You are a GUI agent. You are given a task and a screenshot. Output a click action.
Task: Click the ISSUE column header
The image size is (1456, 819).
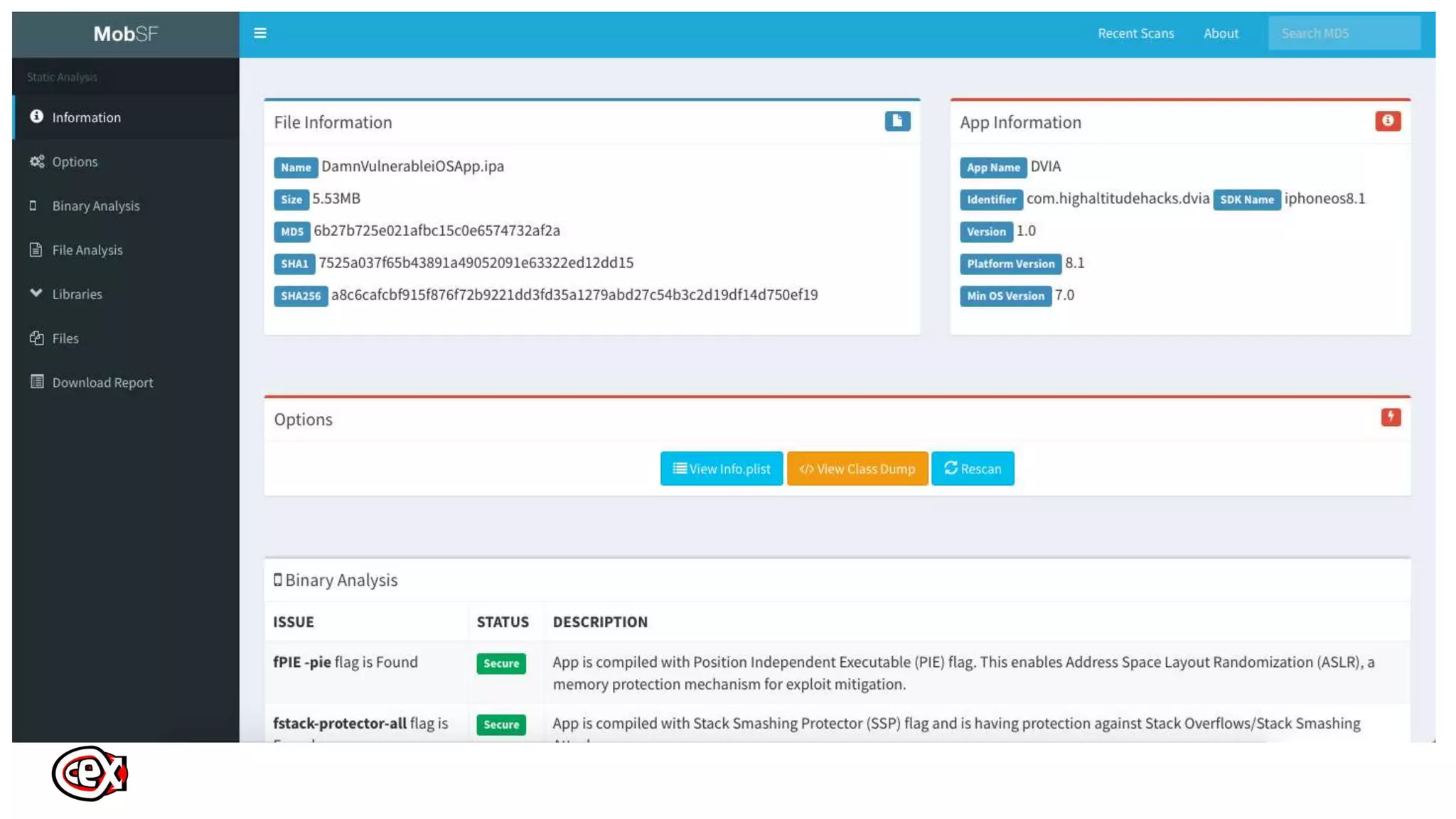293,622
